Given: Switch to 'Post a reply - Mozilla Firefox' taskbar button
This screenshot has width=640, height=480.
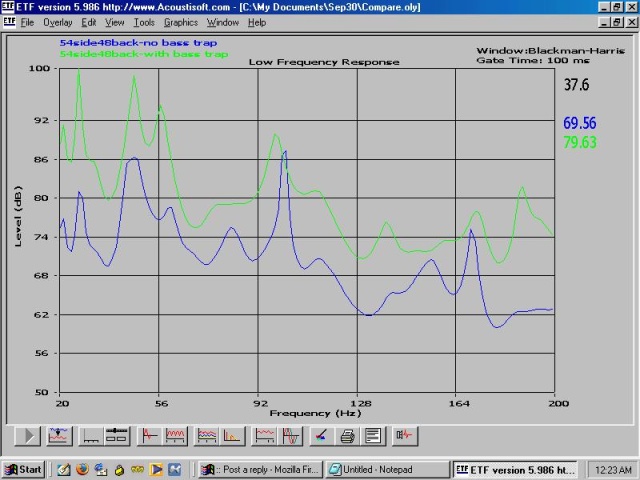Looking at the screenshot, I should pyautogui.click(x=261, y=469).
